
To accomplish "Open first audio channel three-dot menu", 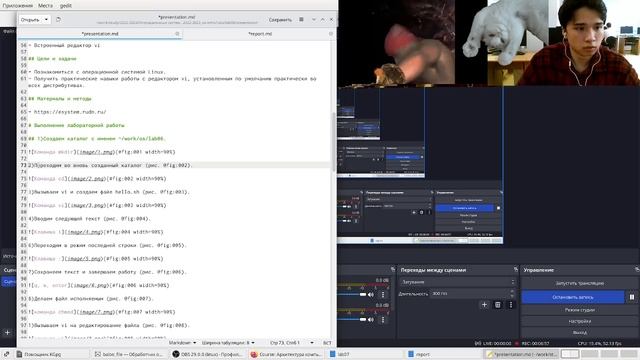I will 382,294.
